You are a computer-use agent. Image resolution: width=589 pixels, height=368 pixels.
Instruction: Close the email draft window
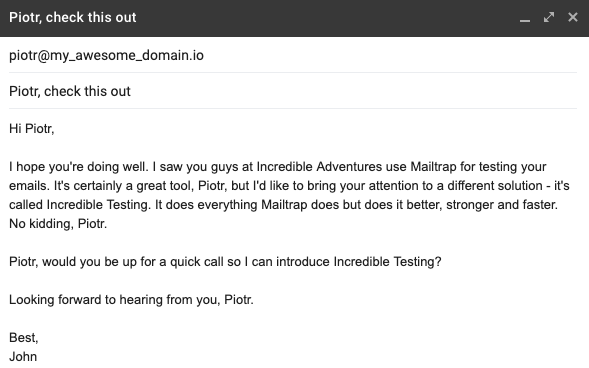click(x=572, y=17)
